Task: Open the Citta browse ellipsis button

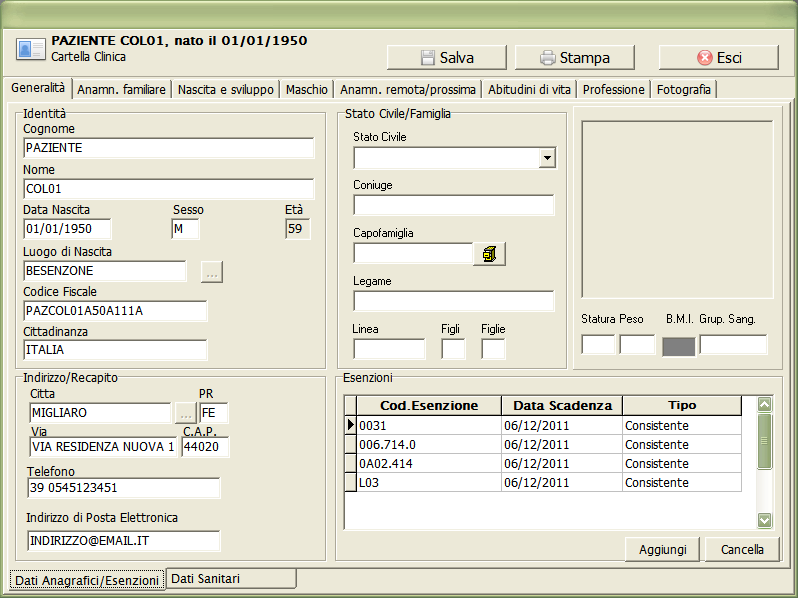Action: (184, 412)
